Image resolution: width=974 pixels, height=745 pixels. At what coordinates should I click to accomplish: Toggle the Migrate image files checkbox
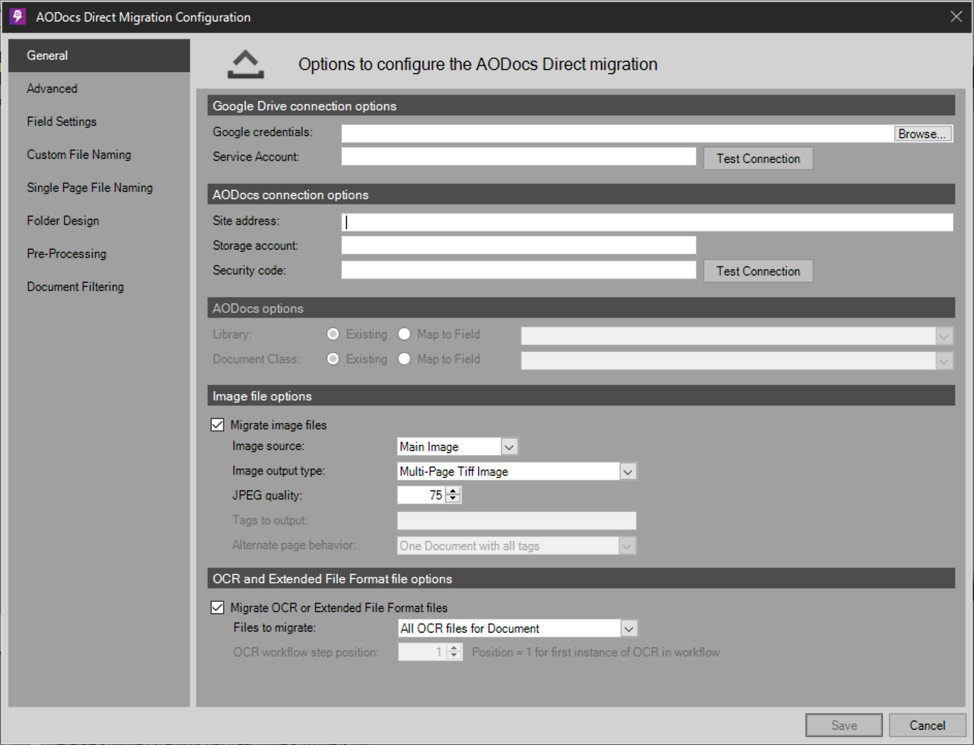coord(217,425)
